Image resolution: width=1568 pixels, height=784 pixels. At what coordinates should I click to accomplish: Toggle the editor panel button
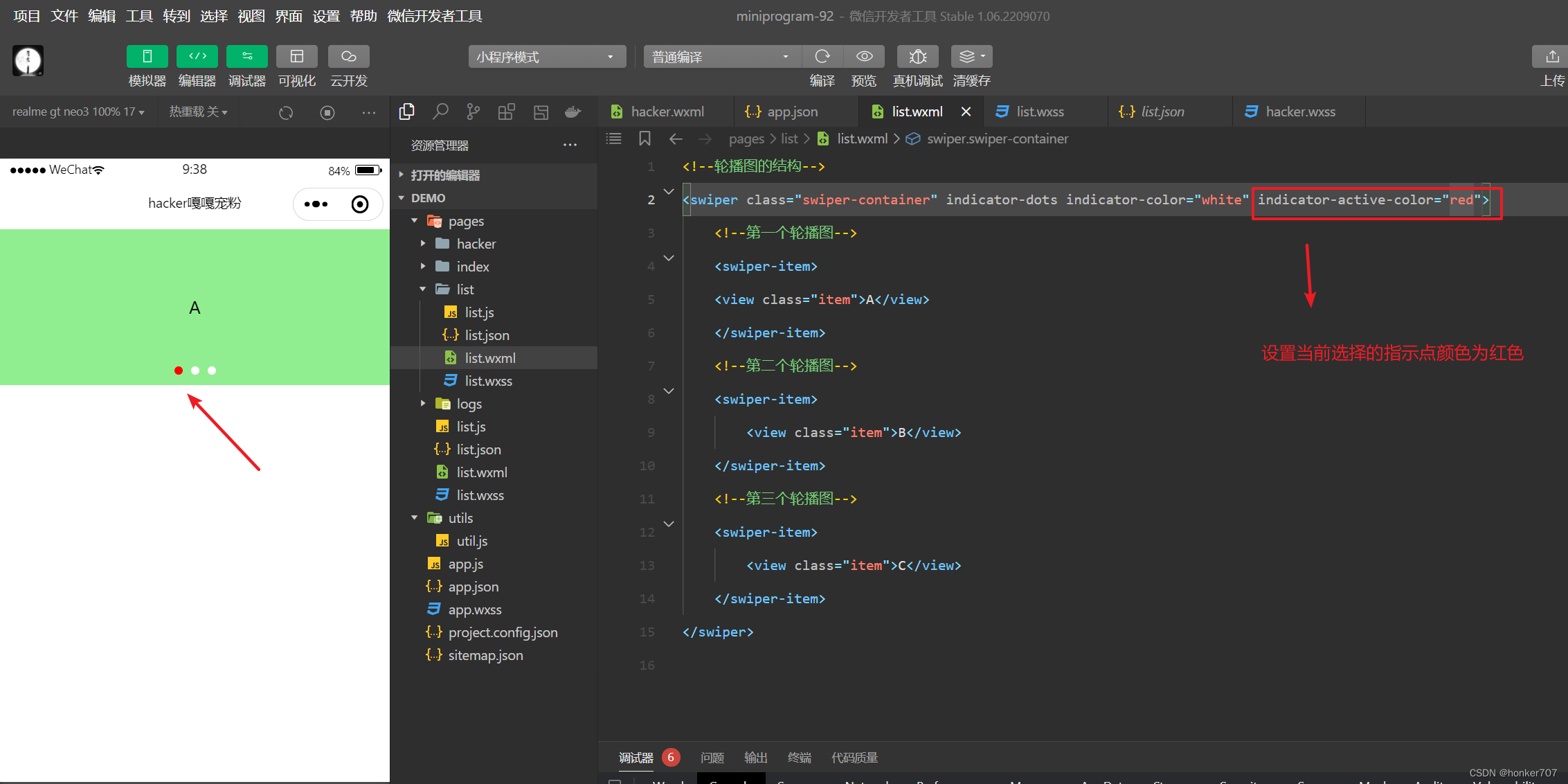point(197,56)
